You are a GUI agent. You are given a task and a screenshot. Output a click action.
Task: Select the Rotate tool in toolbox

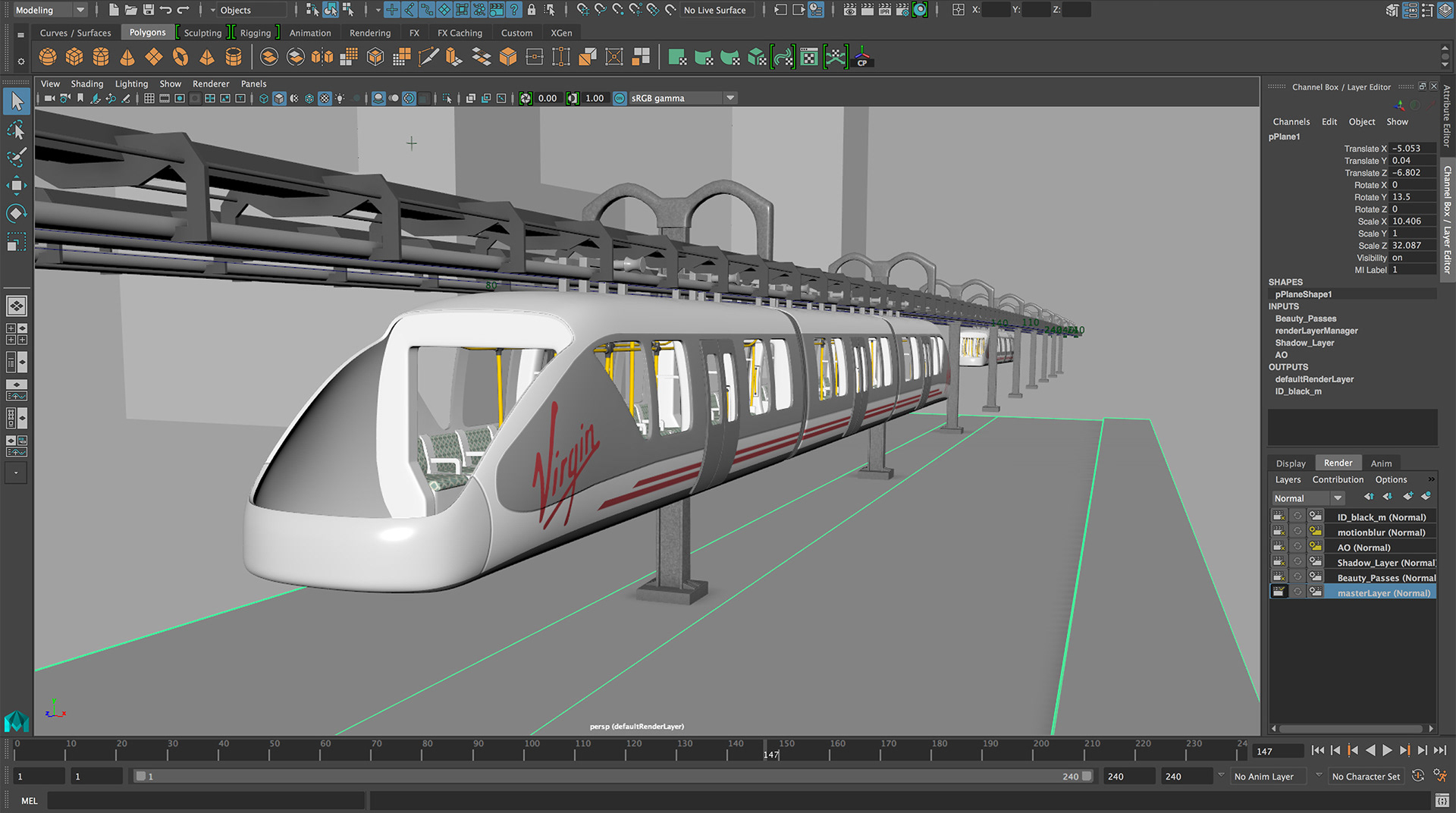tap(17, 213)
